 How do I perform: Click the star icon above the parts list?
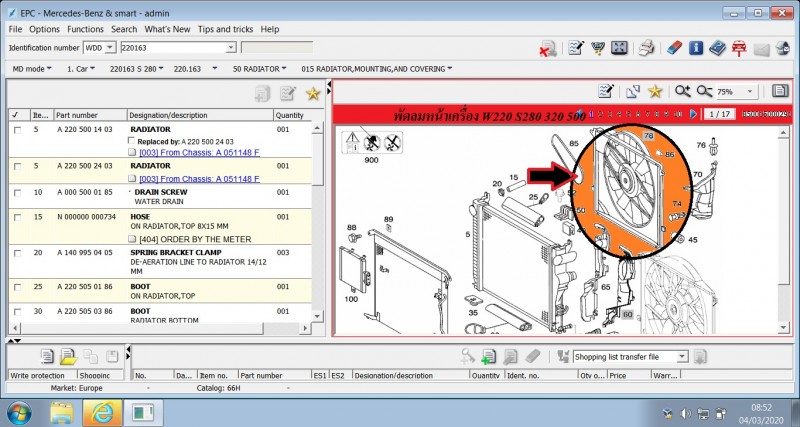[x=313, y=93]
